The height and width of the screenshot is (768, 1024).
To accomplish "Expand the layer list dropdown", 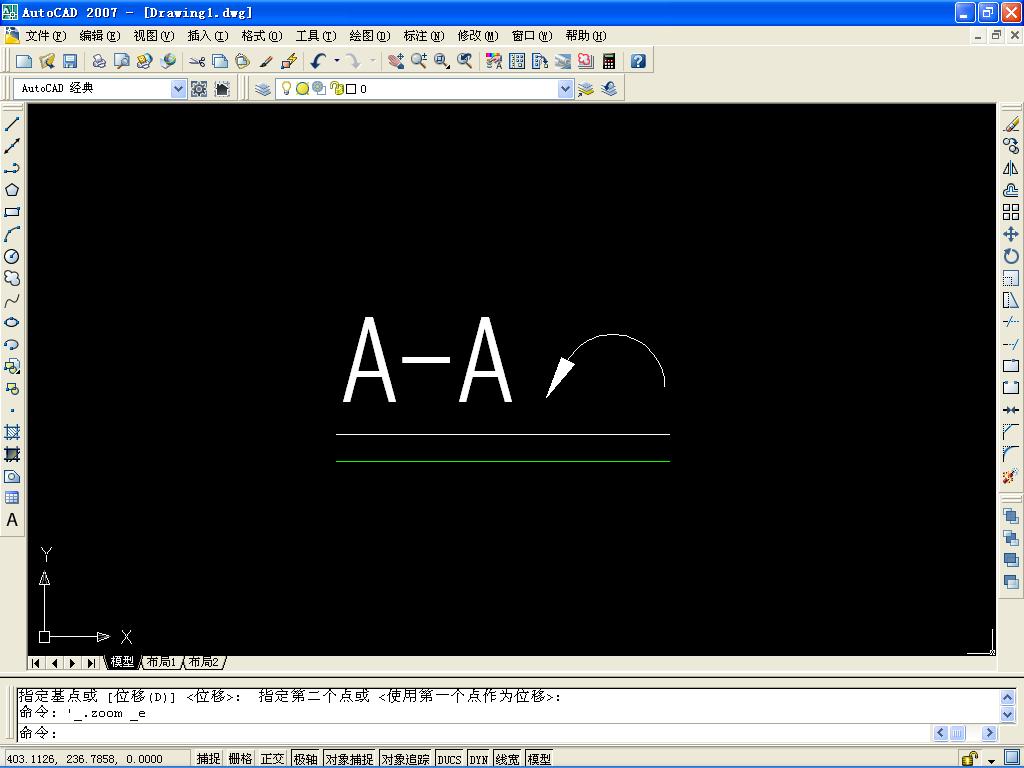I will [566, 89].
